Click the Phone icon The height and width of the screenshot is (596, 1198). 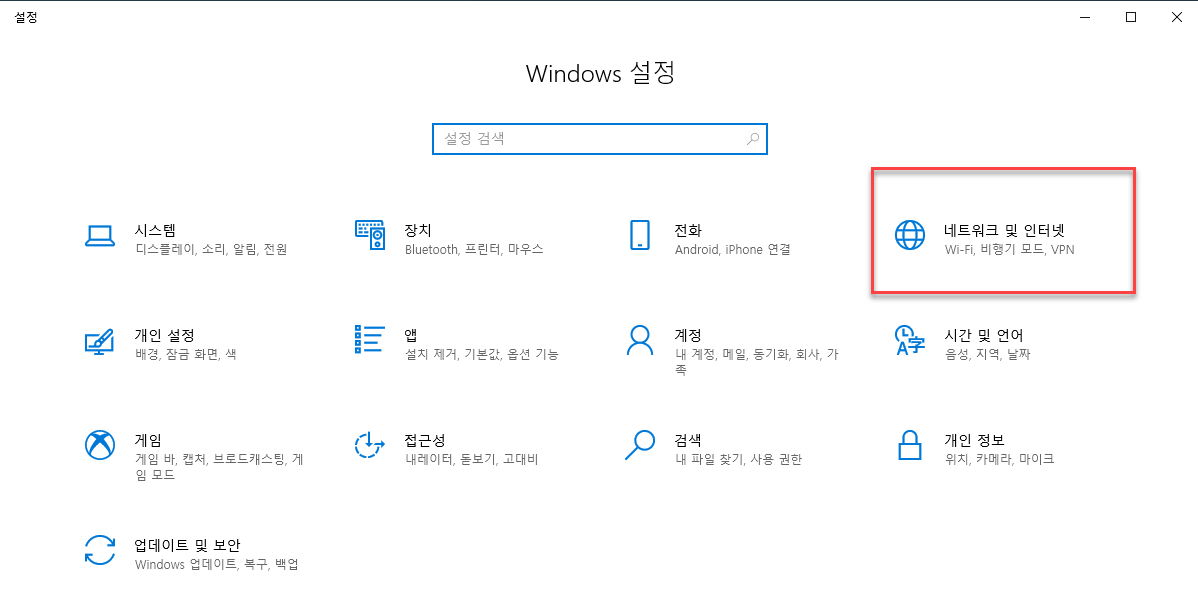639,235
